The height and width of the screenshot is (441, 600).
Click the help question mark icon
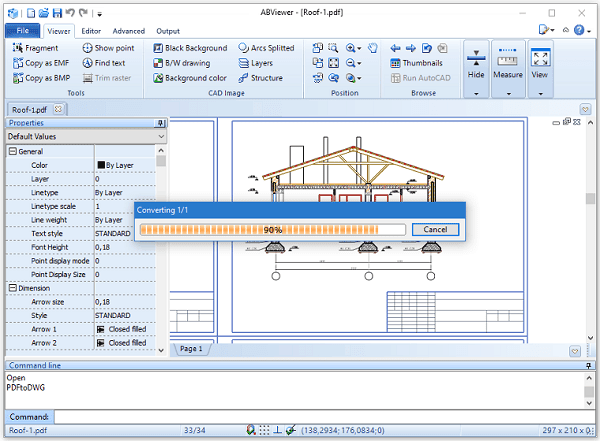point(579,30)
